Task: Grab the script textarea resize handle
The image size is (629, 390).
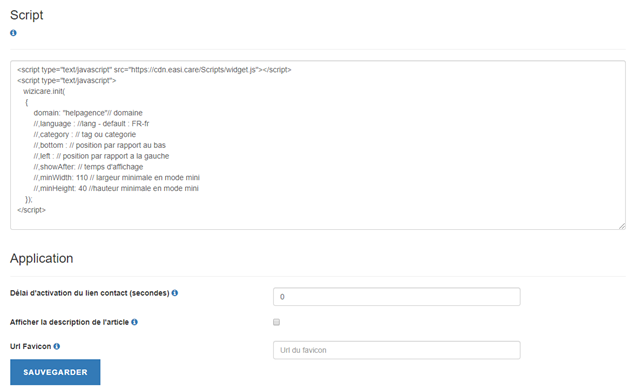Action: coord(622,226)
